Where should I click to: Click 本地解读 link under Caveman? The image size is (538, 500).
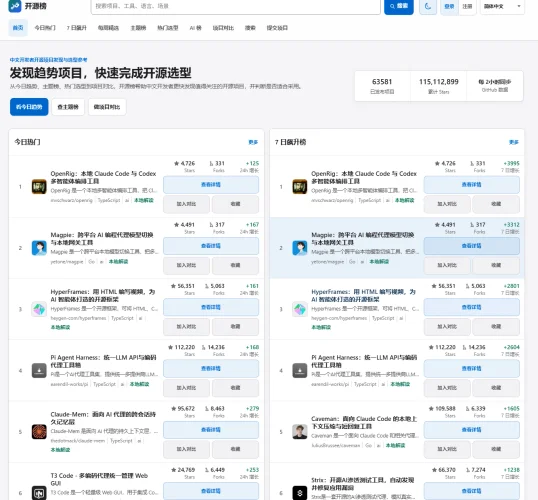coord(396,445)
